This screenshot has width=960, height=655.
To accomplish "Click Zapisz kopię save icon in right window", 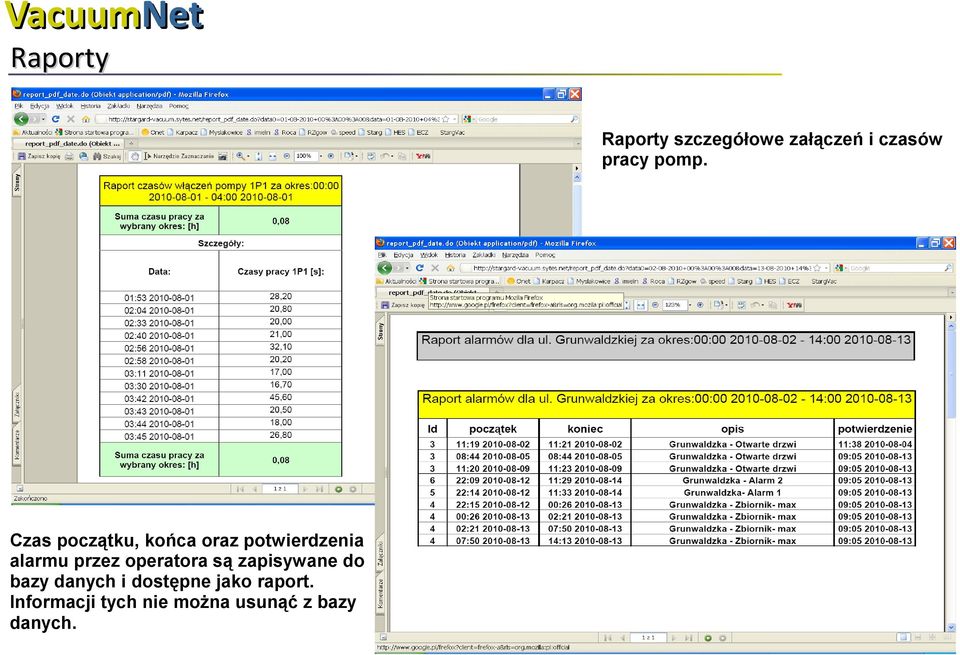I will click(385, 305).
